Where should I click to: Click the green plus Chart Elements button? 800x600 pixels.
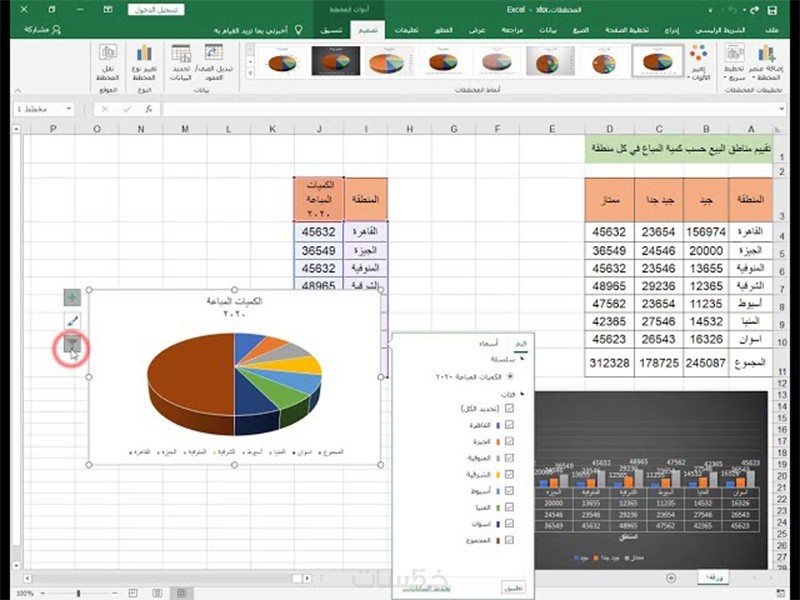tap(72, 297)
